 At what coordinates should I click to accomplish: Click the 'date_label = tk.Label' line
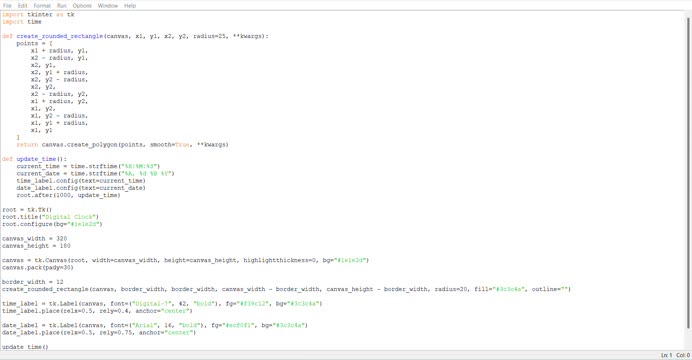click(x=155, y=325)
